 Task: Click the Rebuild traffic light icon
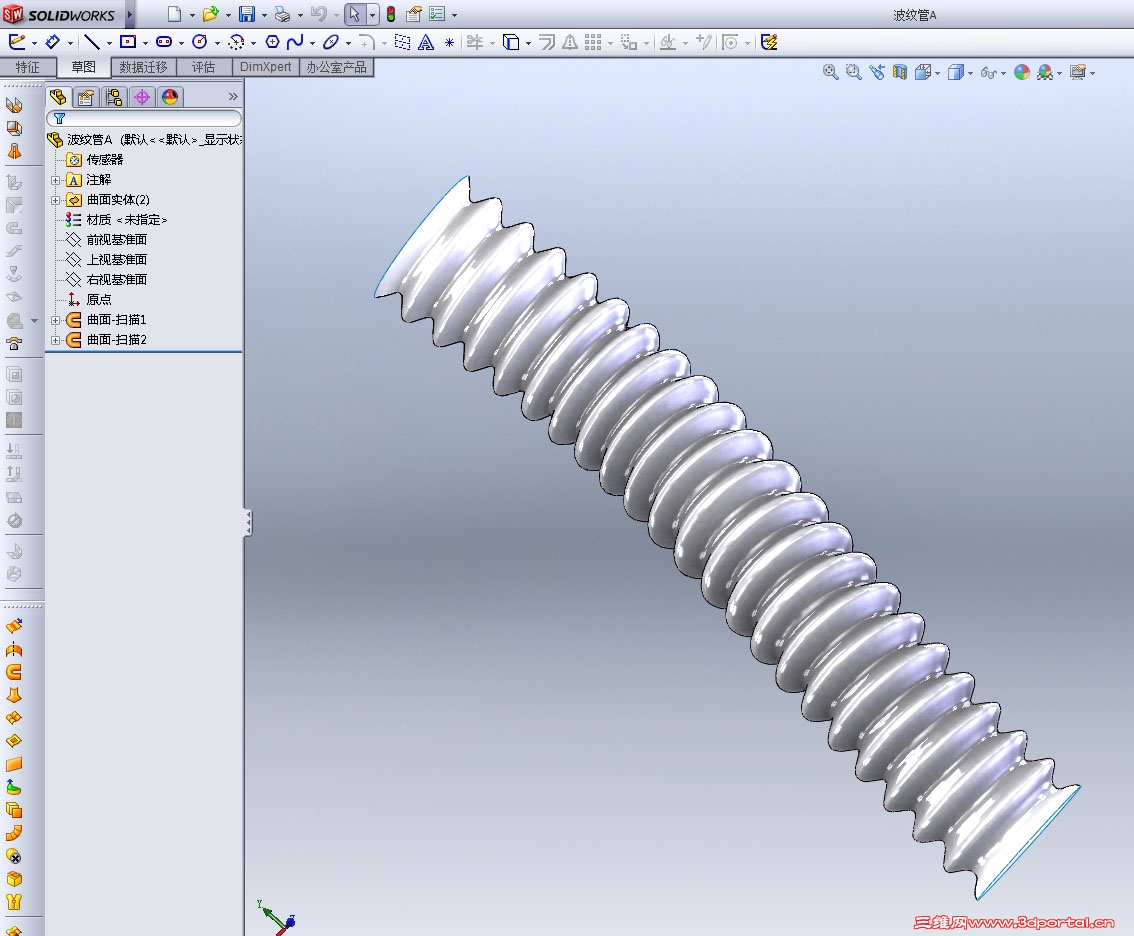(391, 14)
